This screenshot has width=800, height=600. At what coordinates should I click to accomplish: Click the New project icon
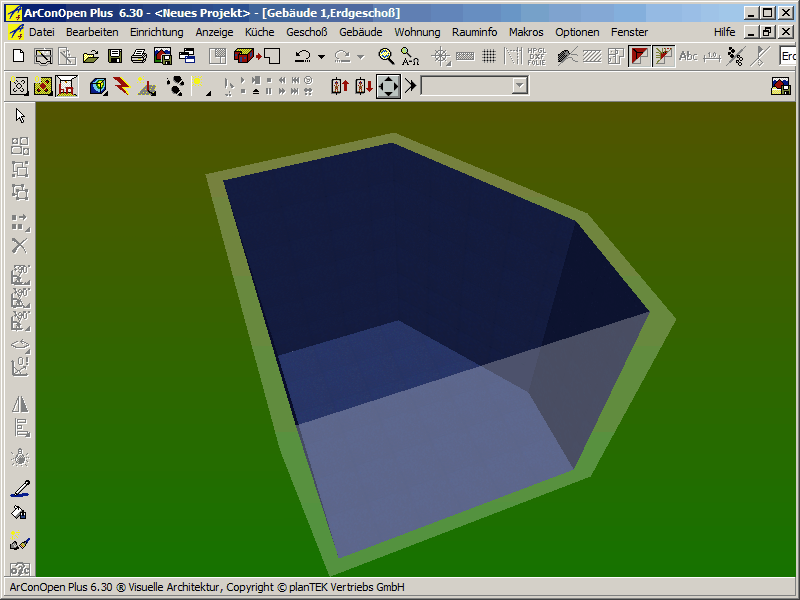[18, 56]
